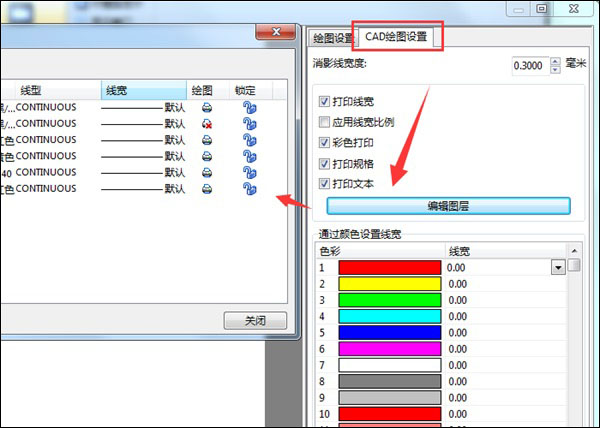Click the lock icon in the last layer row
600x428 pixels.
pos(249,189)
